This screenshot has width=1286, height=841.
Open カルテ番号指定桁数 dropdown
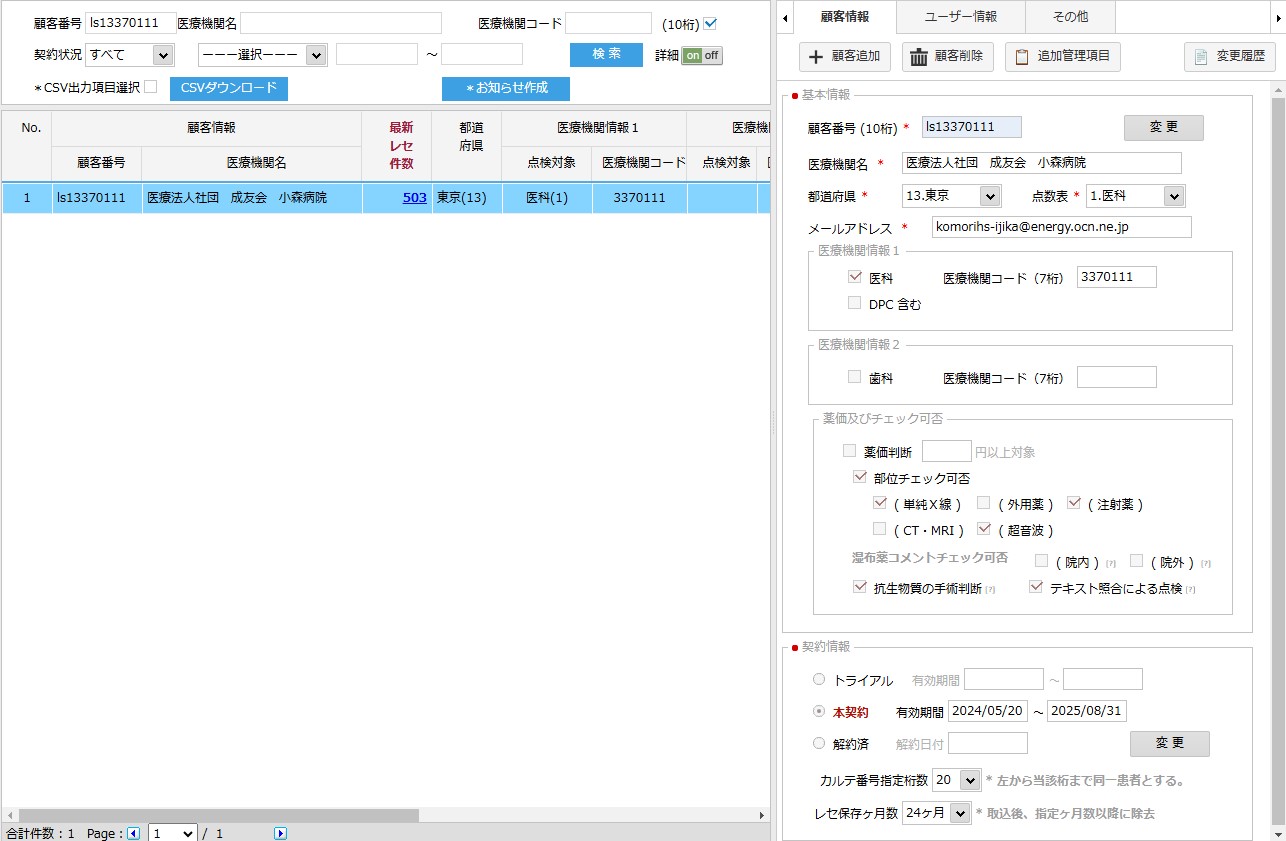[x=956, y=779]
